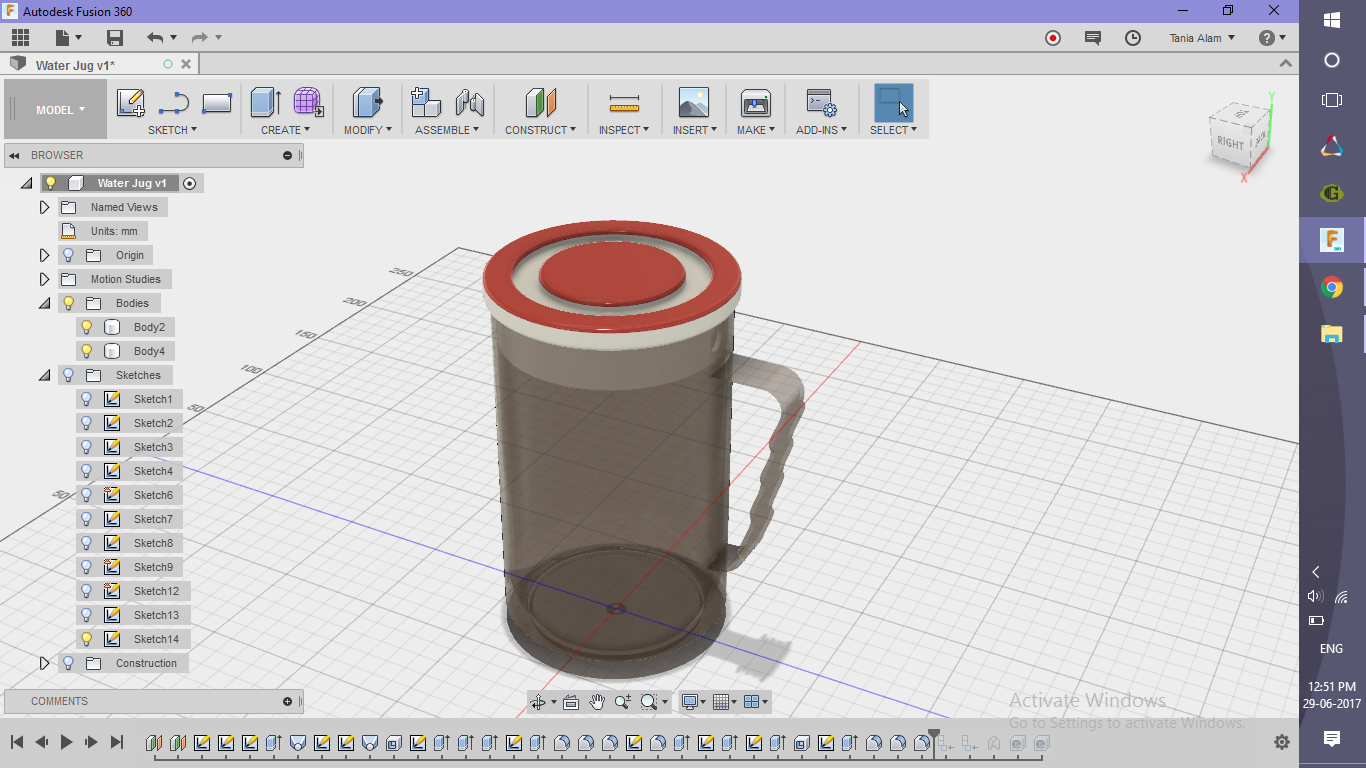Image resolution: width=1366 pixels, height=768 pixels.
Task: Toggle visibility bulb for Sketches folder
Action: click(68, 375)
